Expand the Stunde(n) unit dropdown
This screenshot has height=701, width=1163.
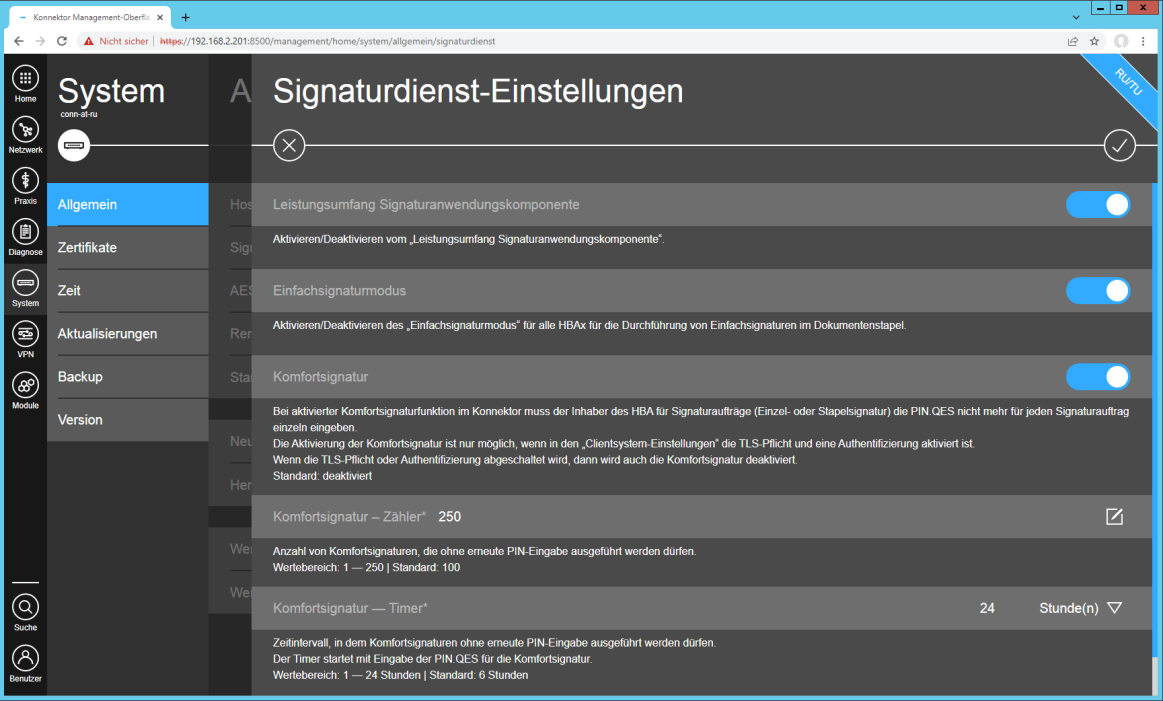point(1081,608)
